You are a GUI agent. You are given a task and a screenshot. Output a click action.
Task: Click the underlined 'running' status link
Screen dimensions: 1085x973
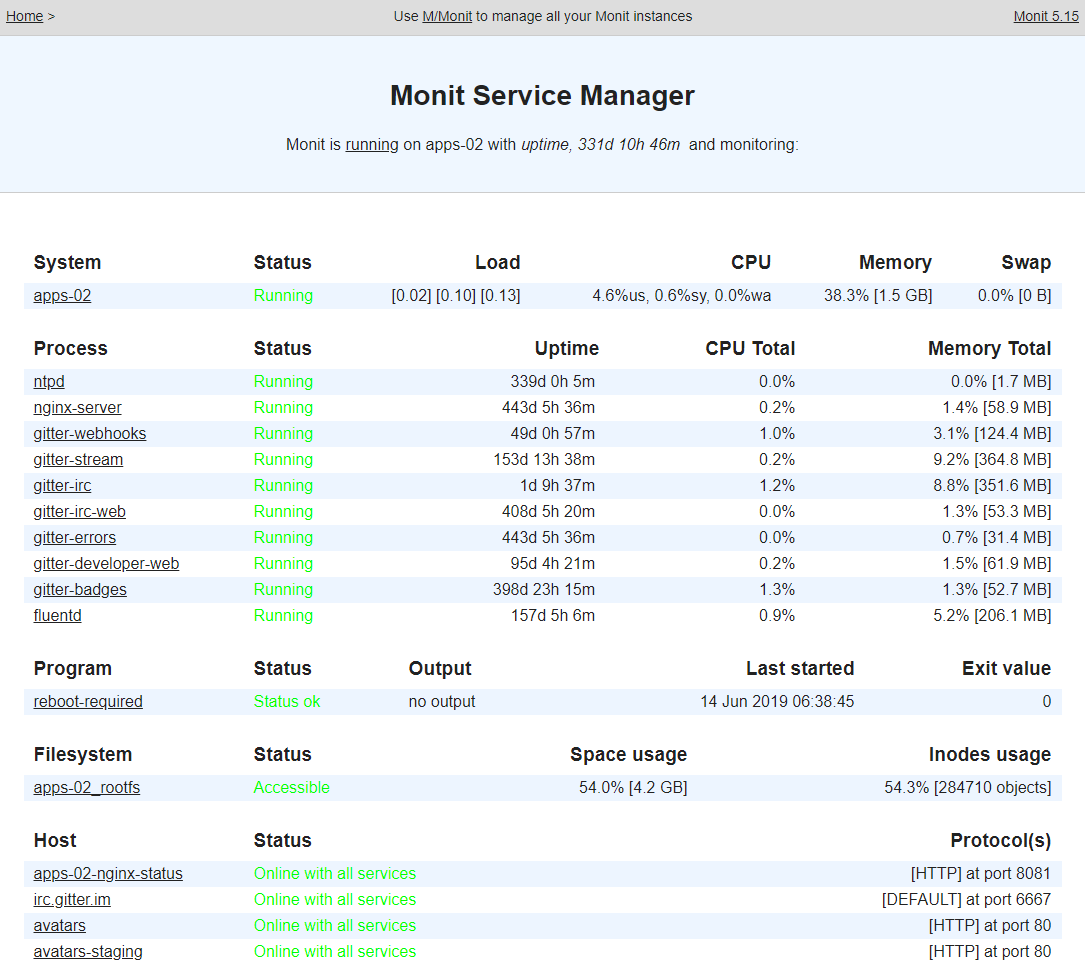(x=372, y=144)
